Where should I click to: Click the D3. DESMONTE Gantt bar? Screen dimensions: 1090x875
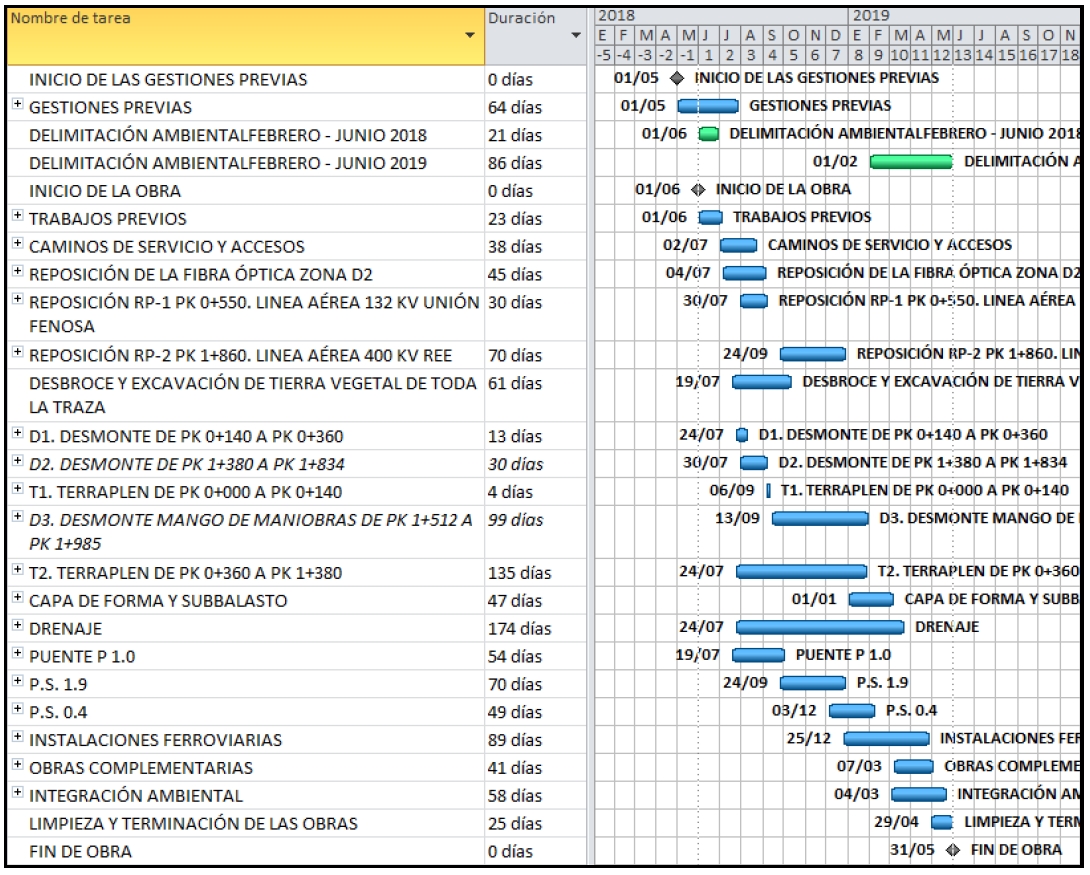coord(820,518)
